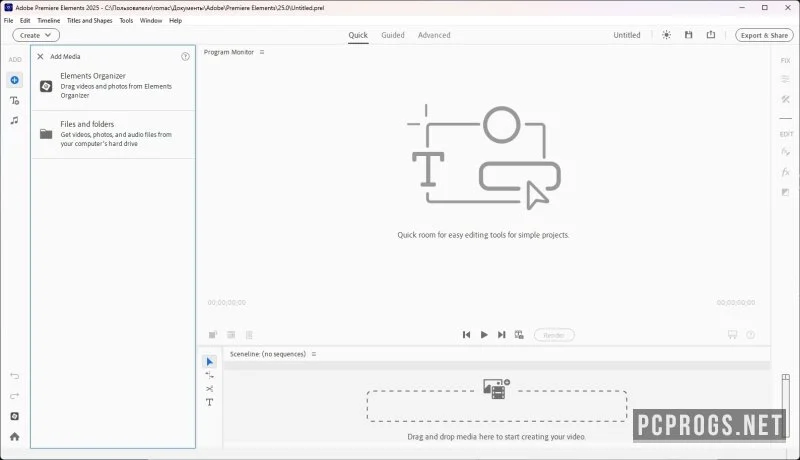Open Elements Organizer icon at sidebar bottom
The width and height of the screenshot is (800, 460).
pyautogui.click(x=14, y=416)
